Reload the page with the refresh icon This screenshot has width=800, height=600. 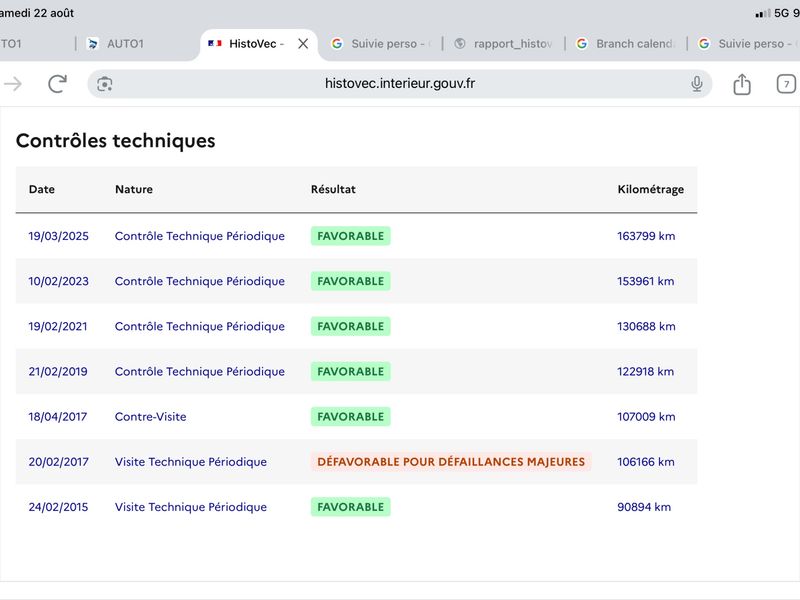(58, 84)
